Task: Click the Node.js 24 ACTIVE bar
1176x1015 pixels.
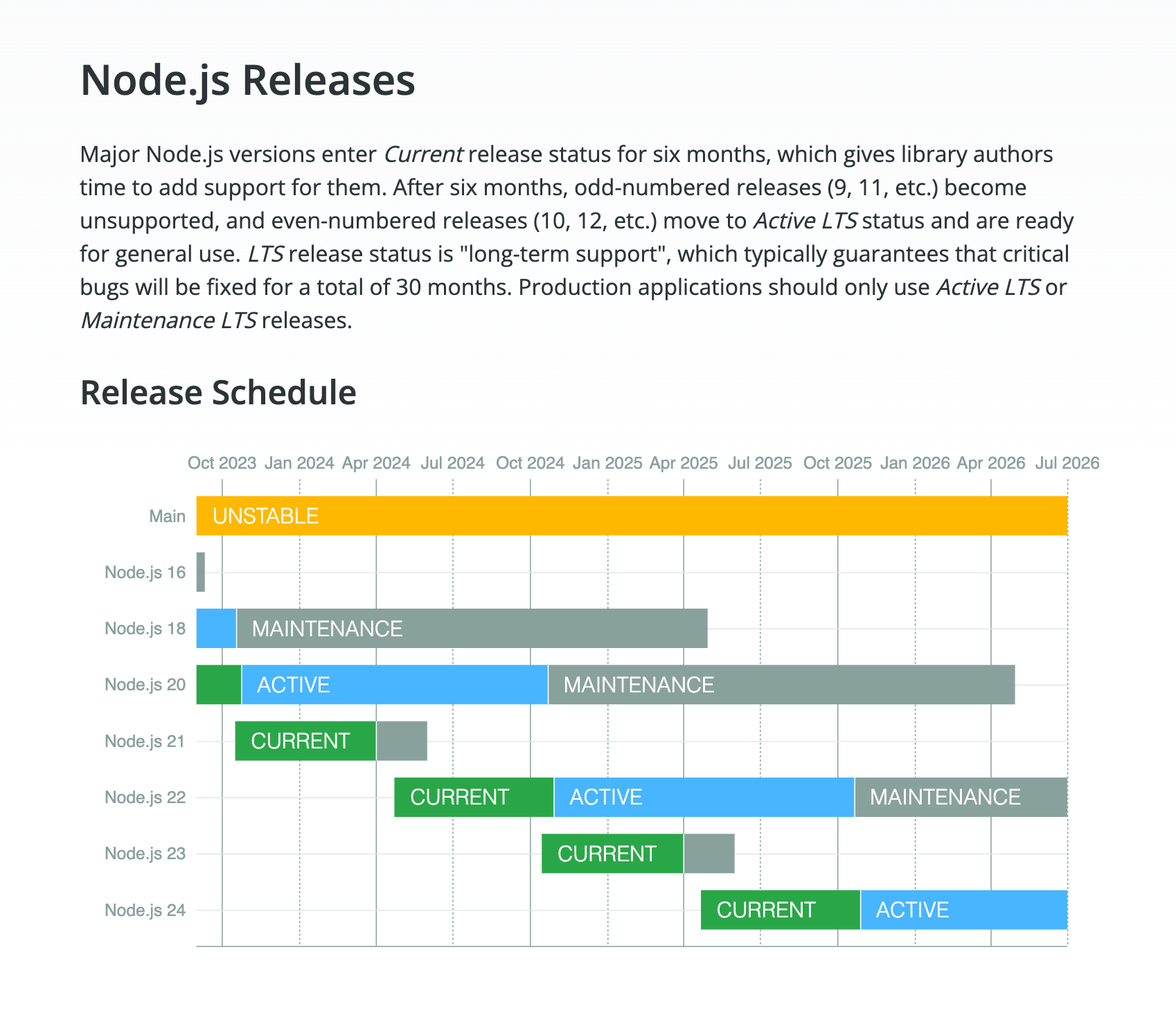Action: (x=964, y=910)
